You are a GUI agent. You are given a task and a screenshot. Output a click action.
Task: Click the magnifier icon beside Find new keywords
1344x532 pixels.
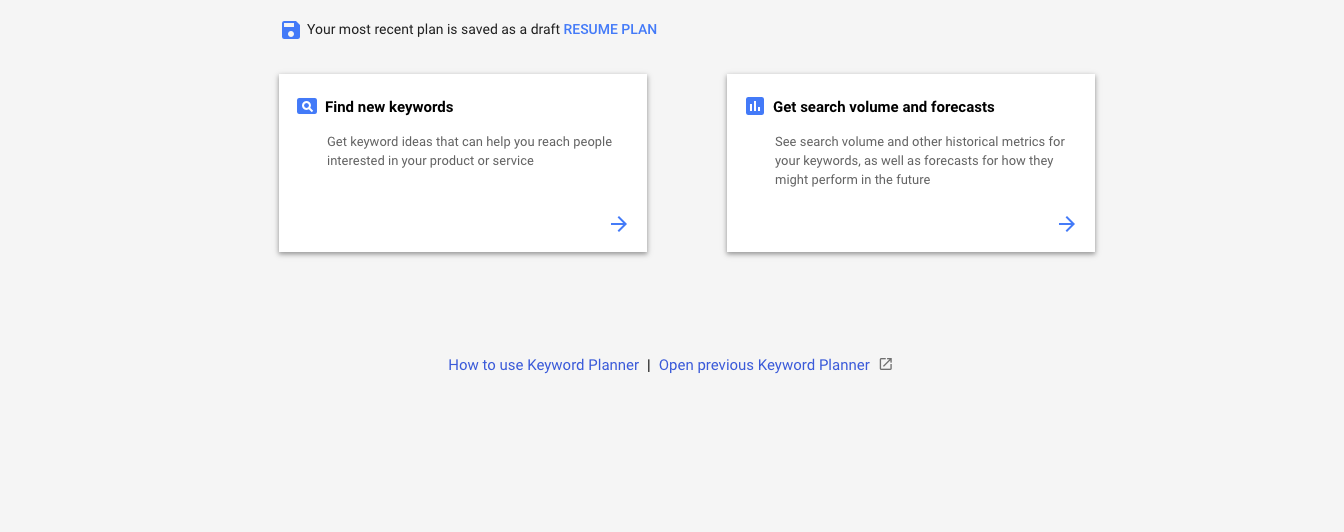pyautogui.click(x=307, y=106)
